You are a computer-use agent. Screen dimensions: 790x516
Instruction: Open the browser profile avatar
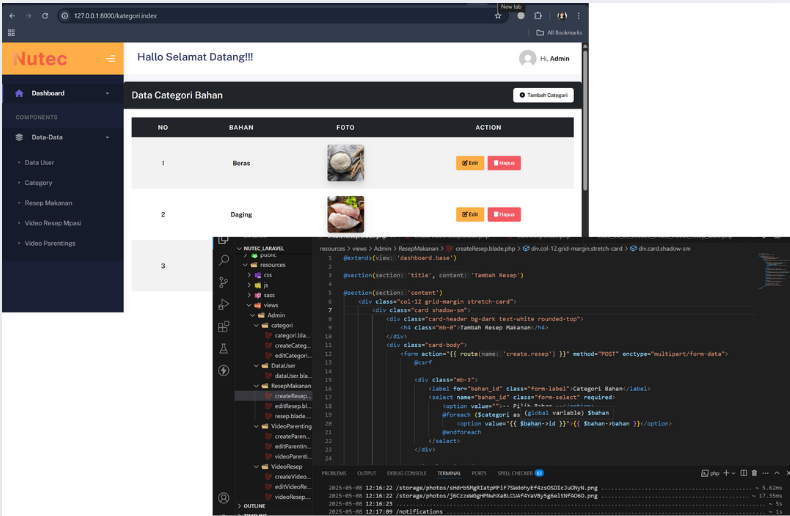click(562, 16)
